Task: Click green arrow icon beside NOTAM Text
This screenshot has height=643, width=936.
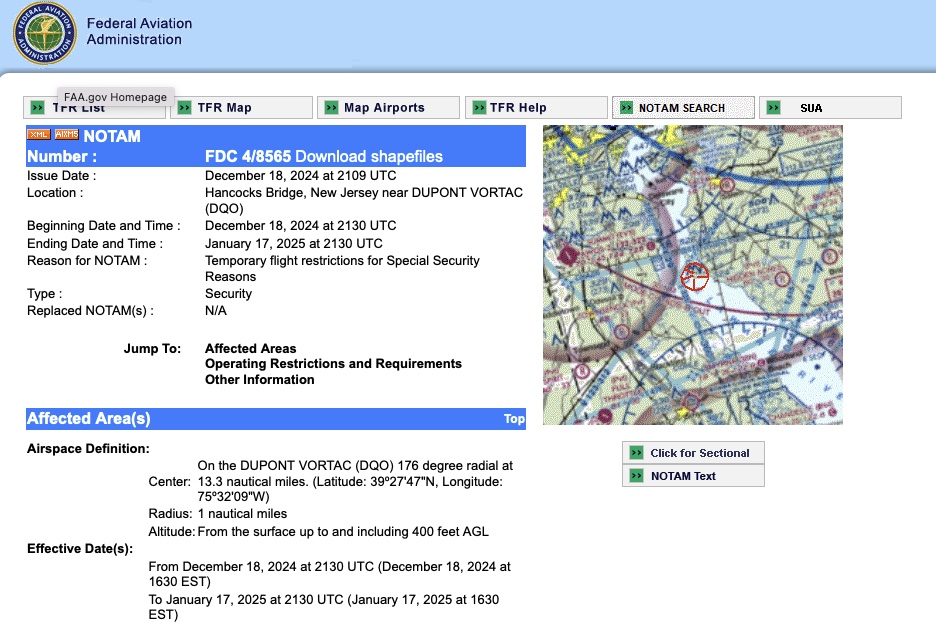Action: pyautogui.click(x=636, y=476)
